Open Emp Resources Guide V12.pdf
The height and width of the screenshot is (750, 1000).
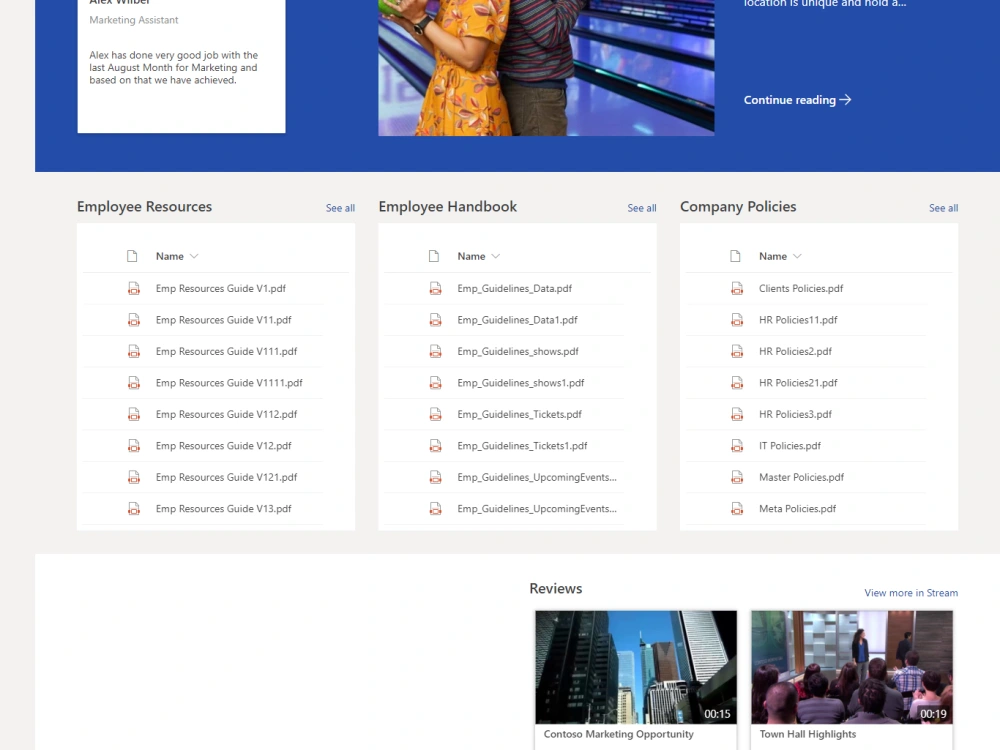point(223,446)
